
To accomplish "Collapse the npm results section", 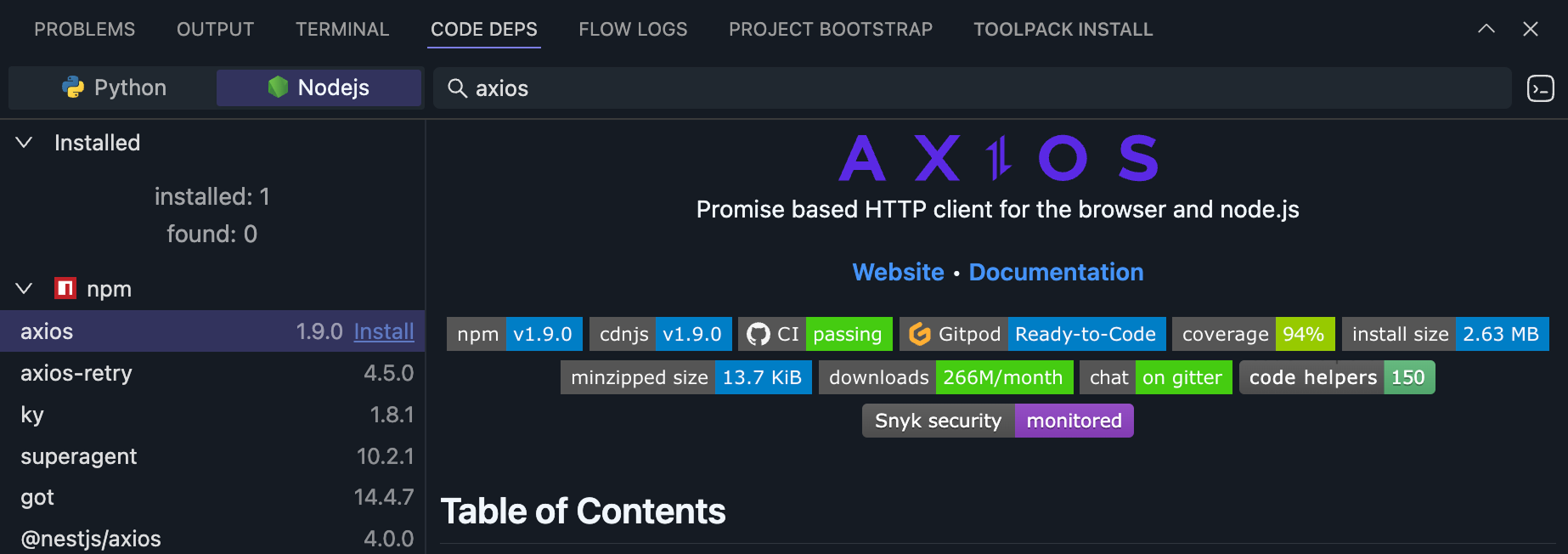I will click(25, 289).
